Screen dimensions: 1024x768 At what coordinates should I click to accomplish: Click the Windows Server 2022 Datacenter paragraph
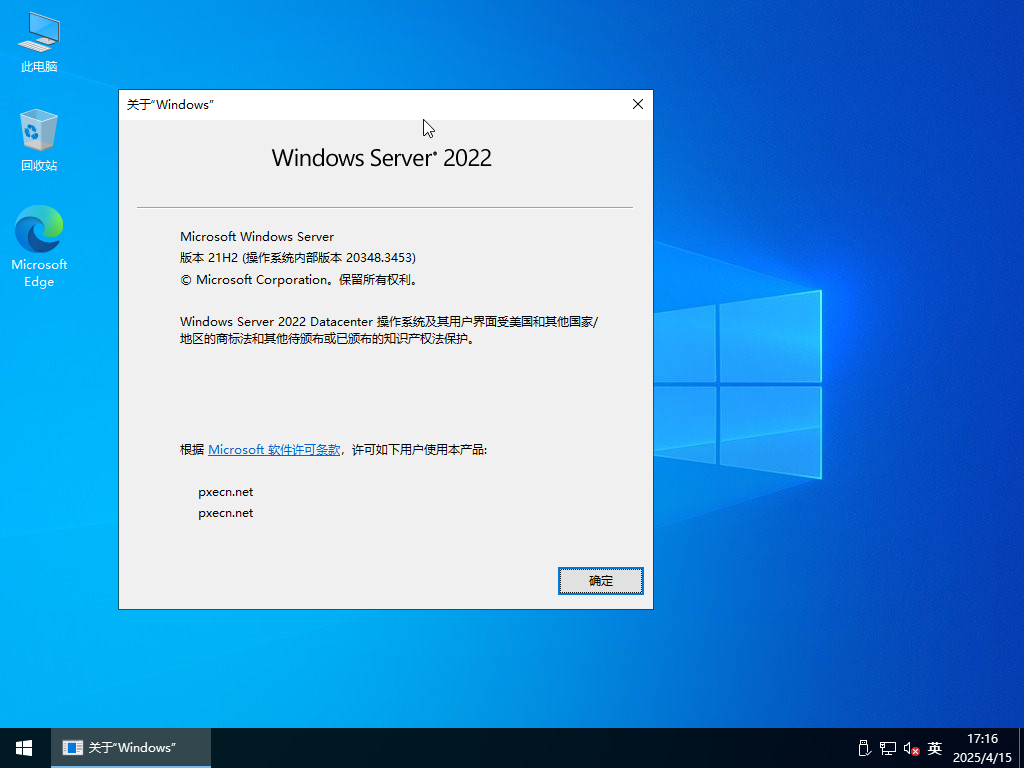pos(388,330)
